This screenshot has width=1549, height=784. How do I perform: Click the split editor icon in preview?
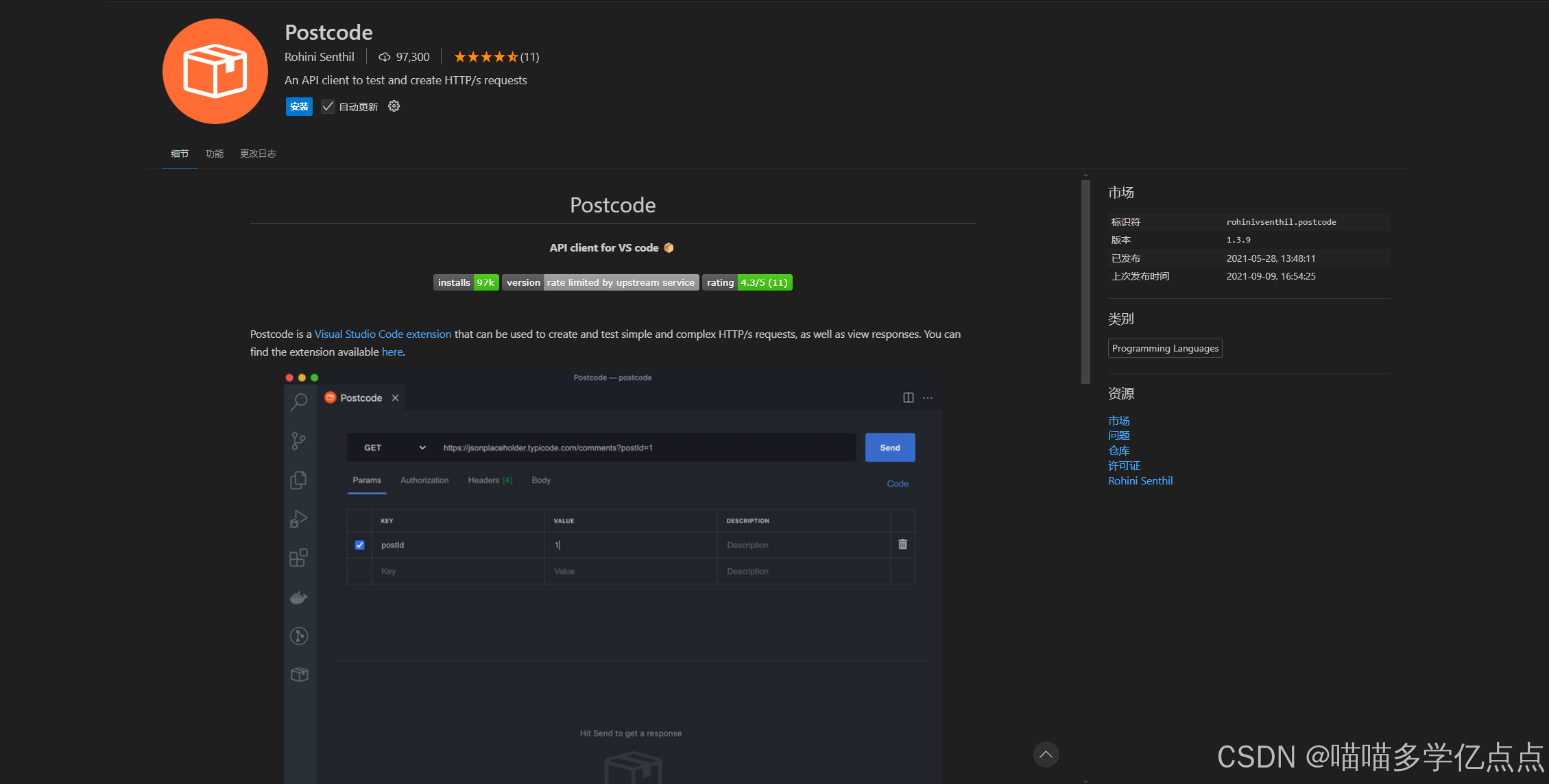point(909,397)
